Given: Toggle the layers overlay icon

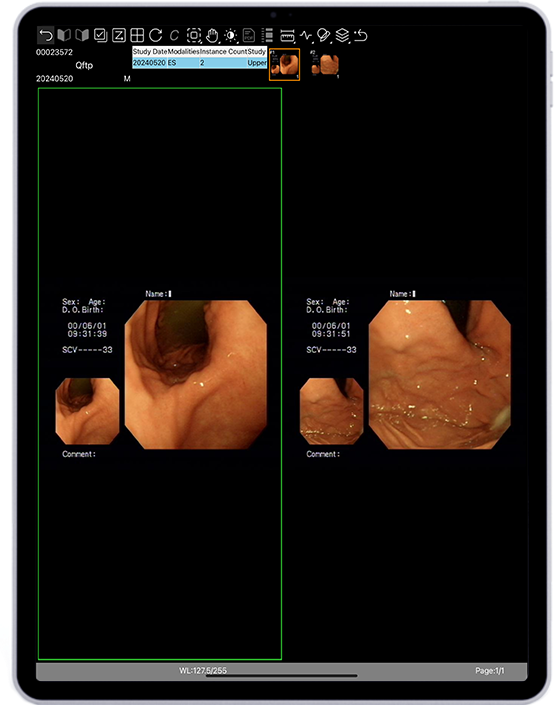Looking at the screenshot, I should click(x=342, y=35).
